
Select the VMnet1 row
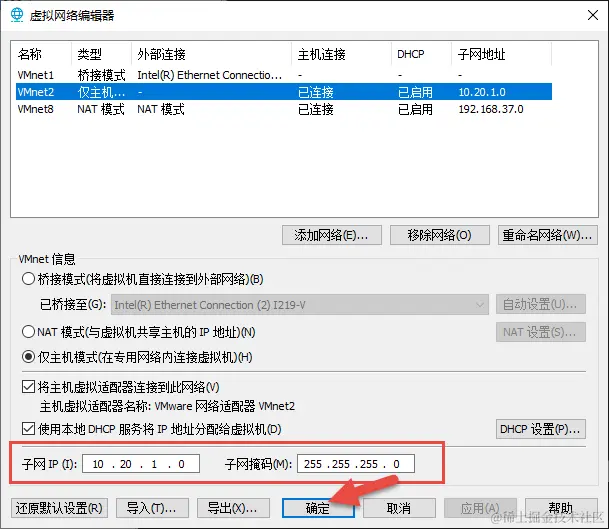(284, 75)
